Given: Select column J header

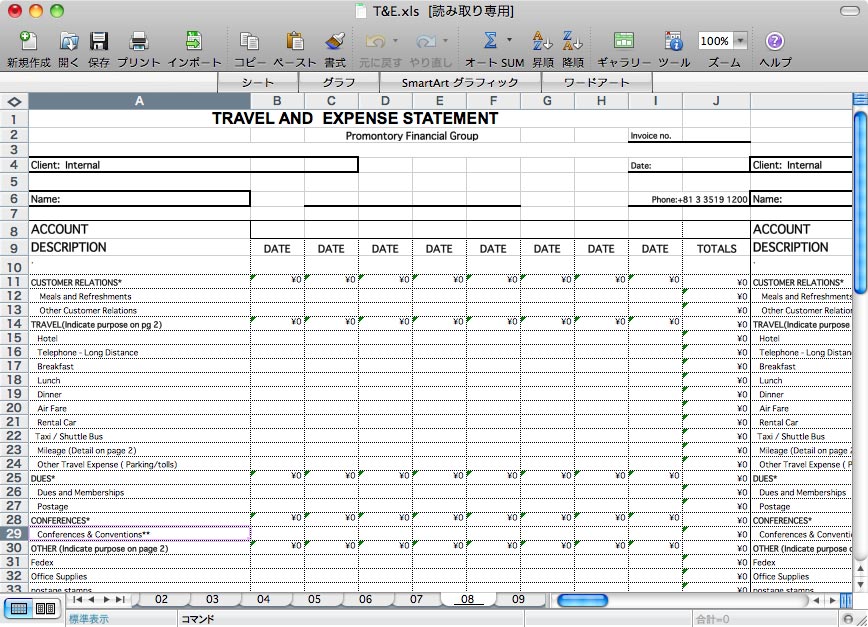Looking at the screenshot, I should (716, 101).
